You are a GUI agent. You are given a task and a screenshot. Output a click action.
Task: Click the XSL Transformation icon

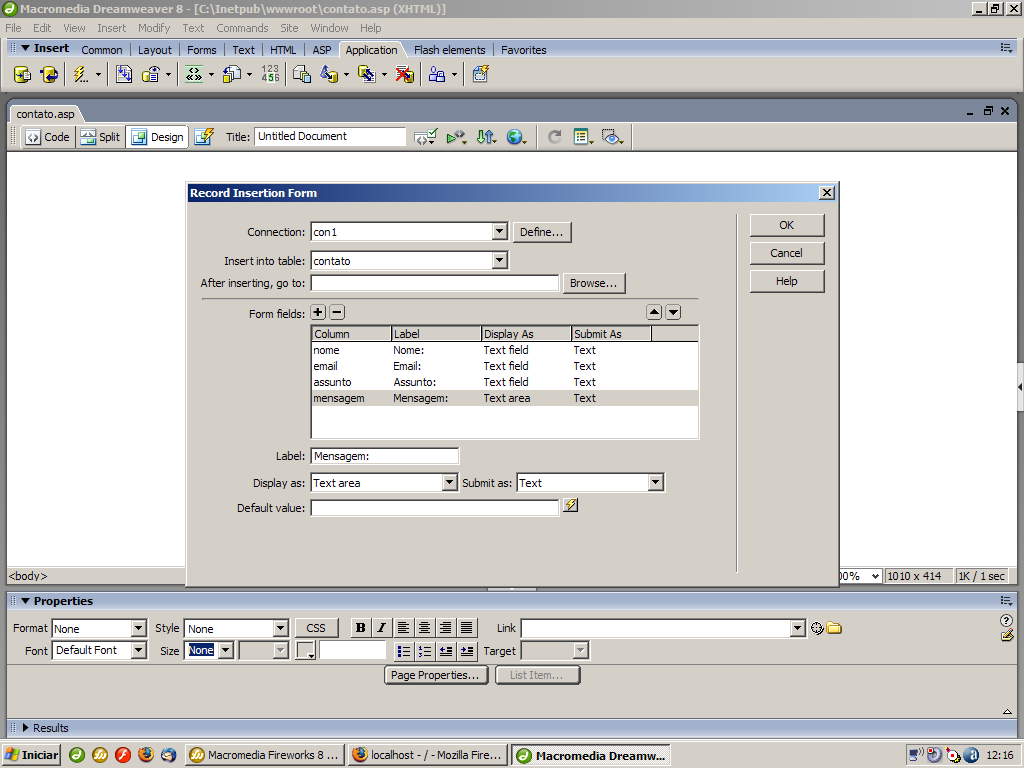481,74
